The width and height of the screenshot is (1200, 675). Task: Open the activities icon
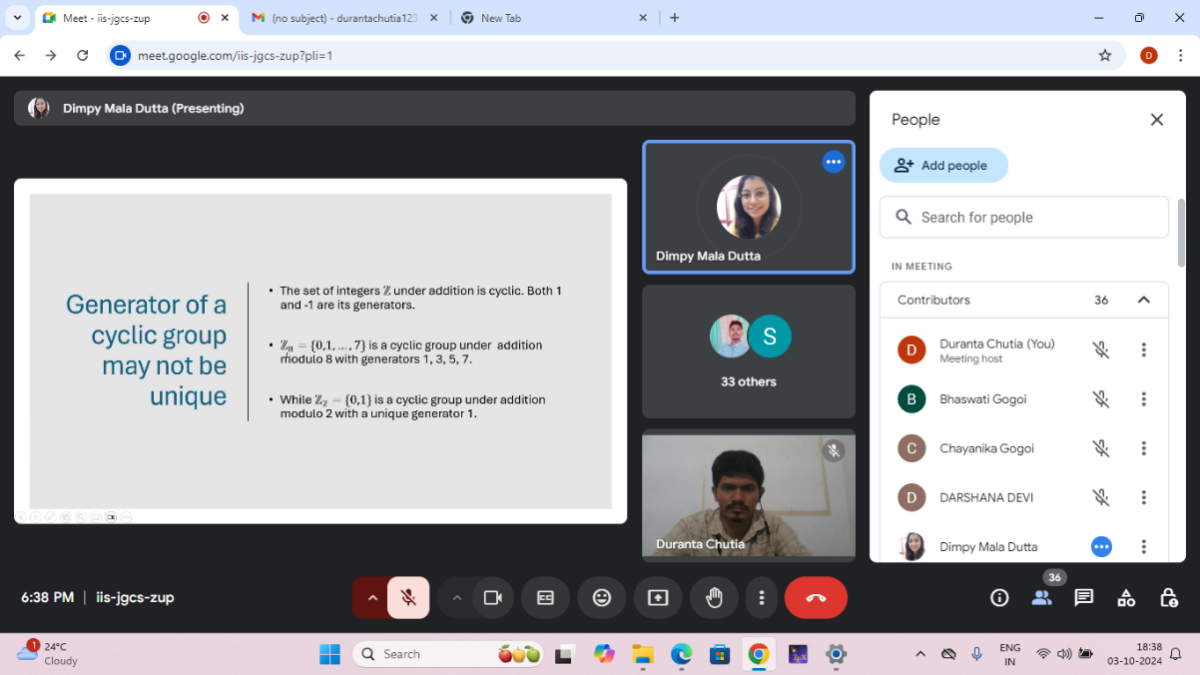coord(1126,597)
